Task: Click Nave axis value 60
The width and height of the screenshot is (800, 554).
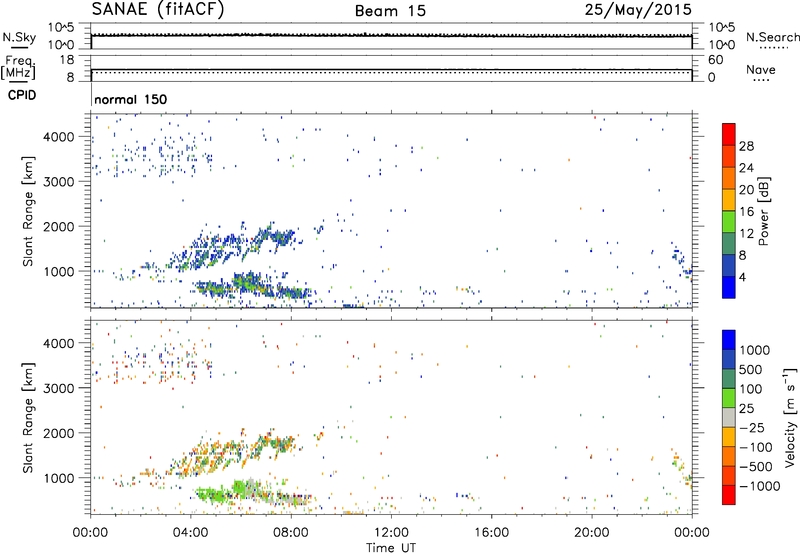Action: pos(715,60)
